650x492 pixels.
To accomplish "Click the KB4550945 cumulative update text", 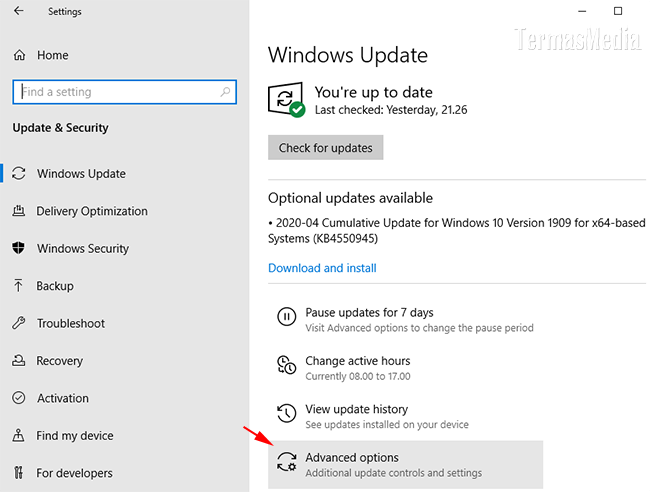I will pos(456,230).
